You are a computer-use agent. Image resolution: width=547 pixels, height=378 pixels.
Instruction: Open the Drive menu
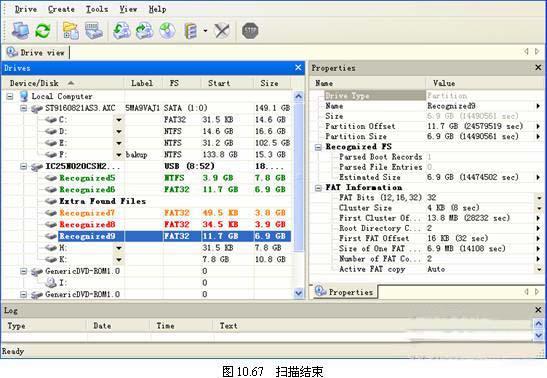coord(26,9)
